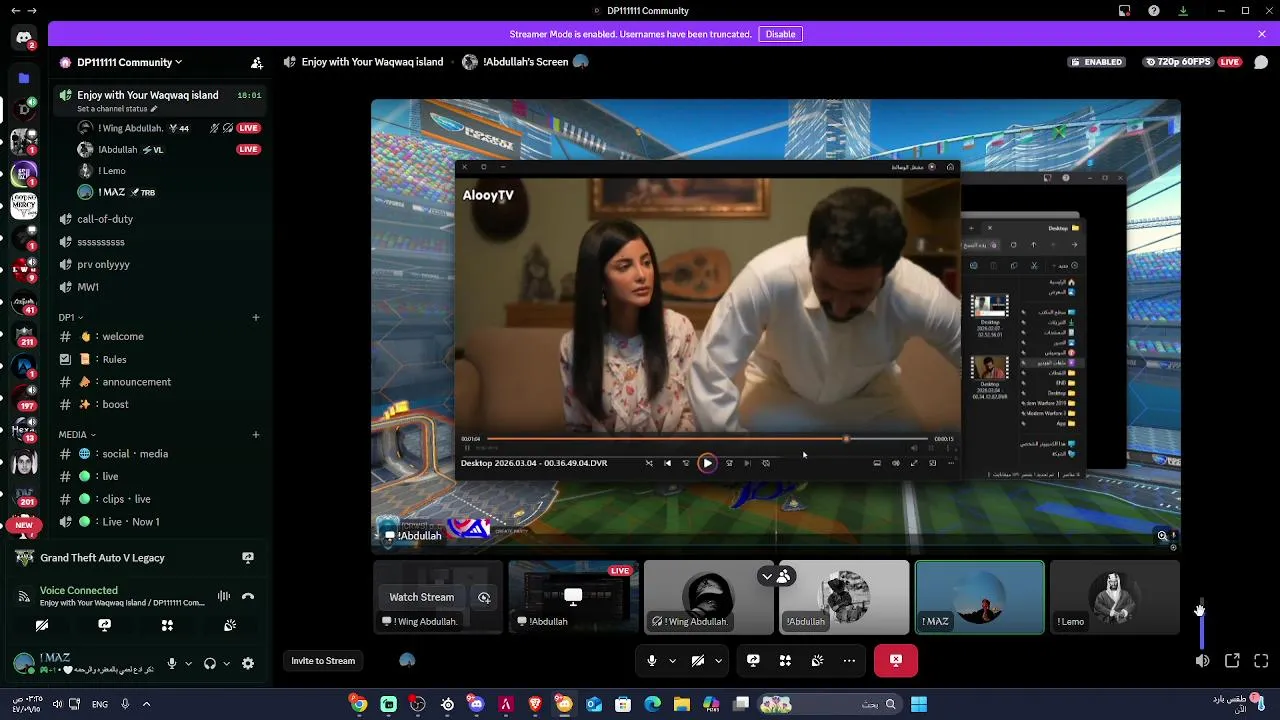Open more options ellipsis in call bar
Viewport: 1280px width, 720px height.
coord(849,661)
